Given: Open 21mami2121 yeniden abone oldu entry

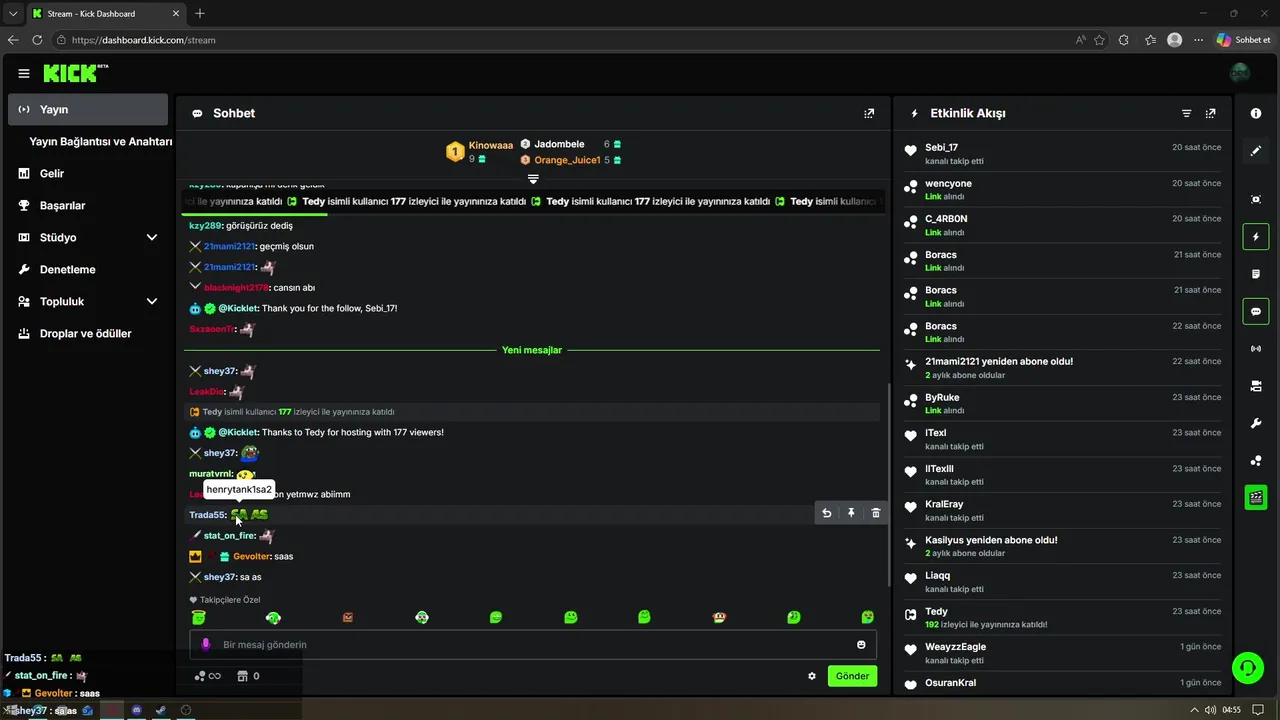Looking at the screenshot, I should click(x=1063, y=368).
